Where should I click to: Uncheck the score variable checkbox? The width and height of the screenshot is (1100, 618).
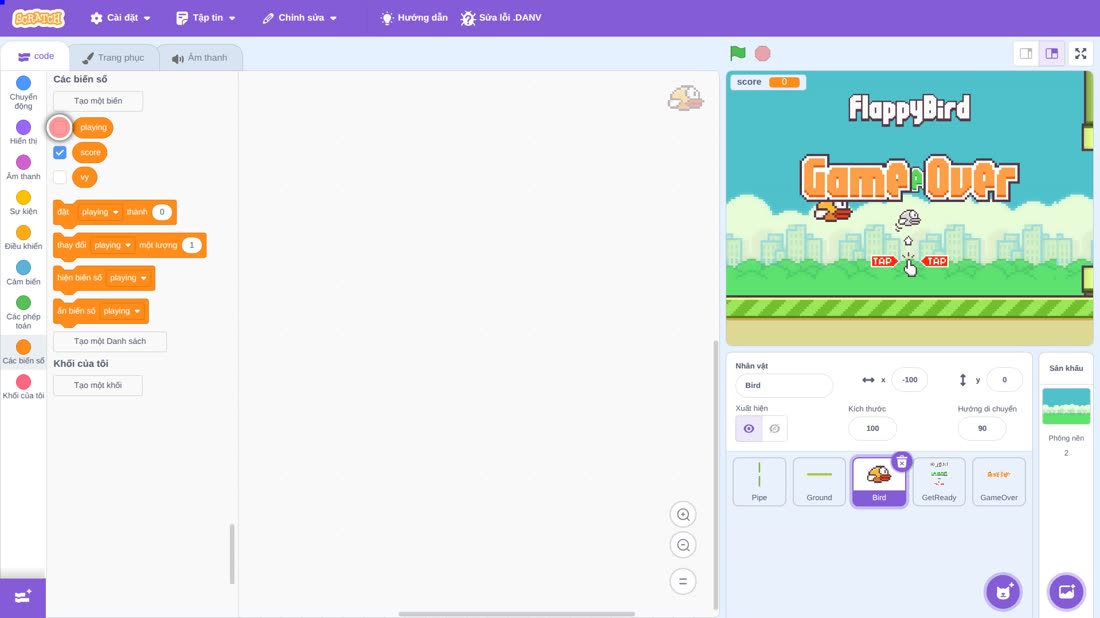coord(60,152)
